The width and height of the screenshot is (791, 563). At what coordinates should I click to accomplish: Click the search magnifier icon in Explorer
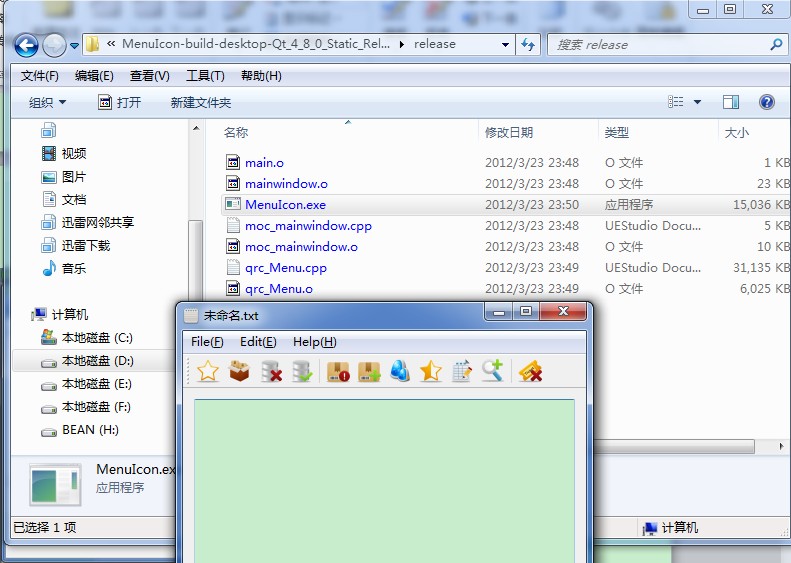(x=776, y=44)
